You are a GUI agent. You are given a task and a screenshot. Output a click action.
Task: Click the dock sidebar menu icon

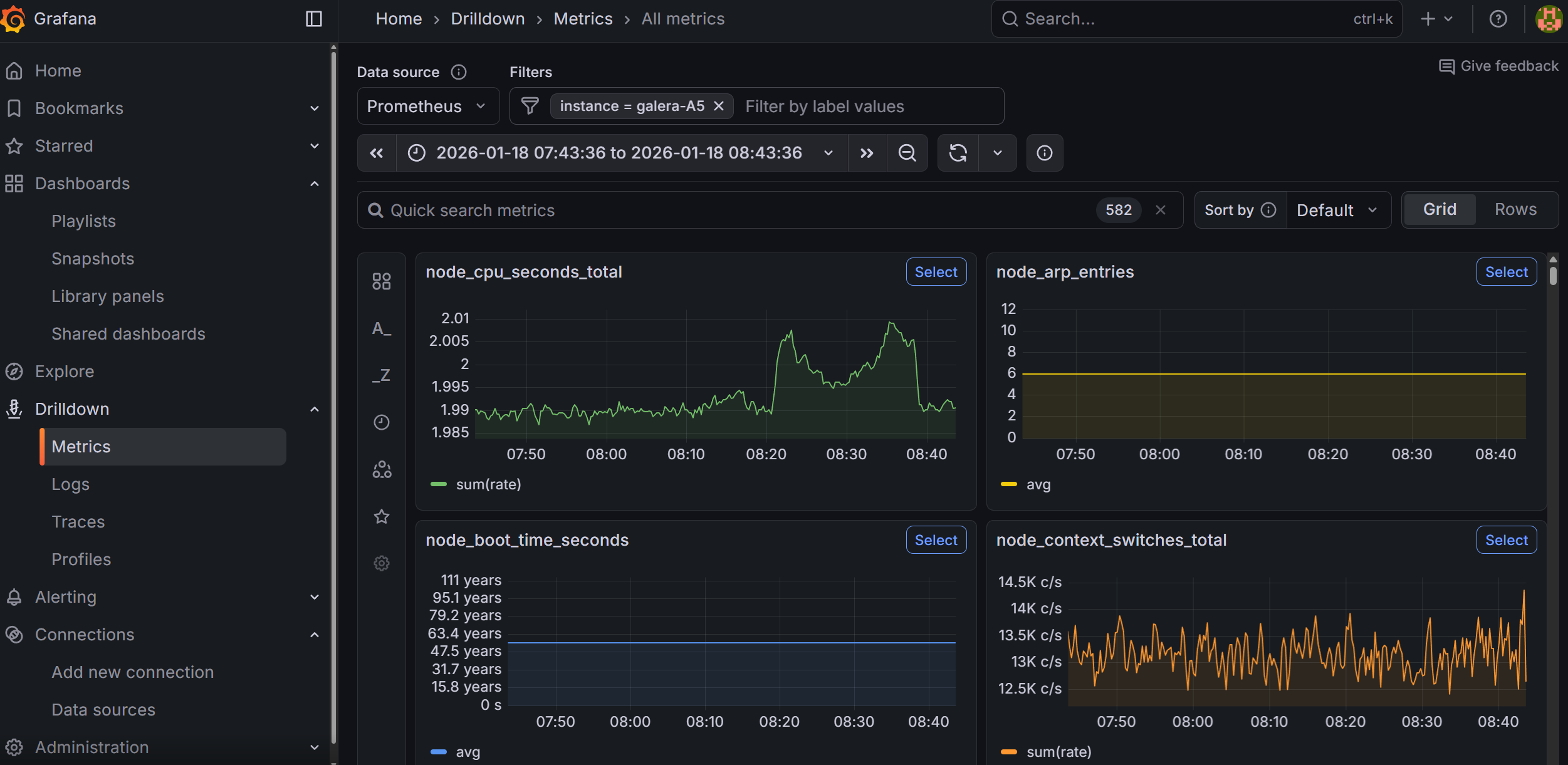(314, 19)
